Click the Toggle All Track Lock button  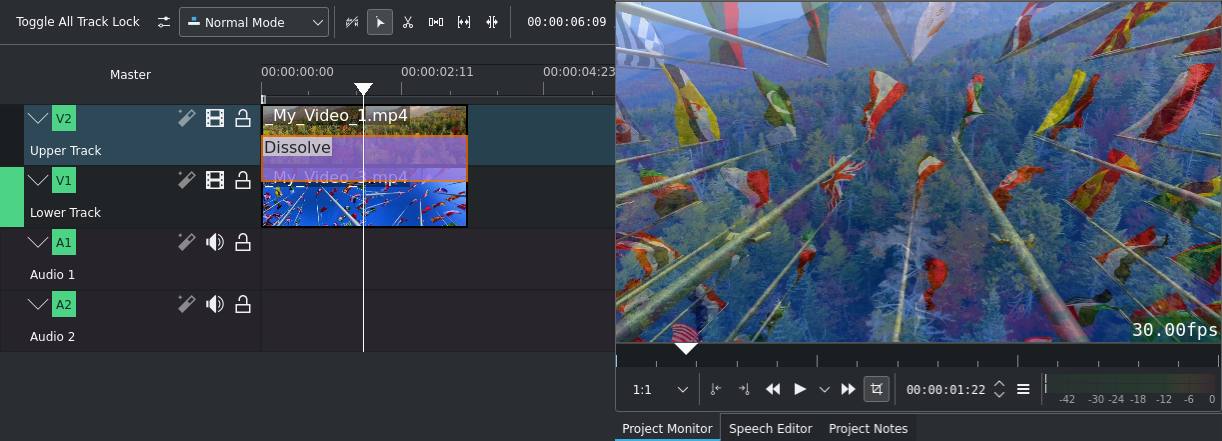coord(78,22)
